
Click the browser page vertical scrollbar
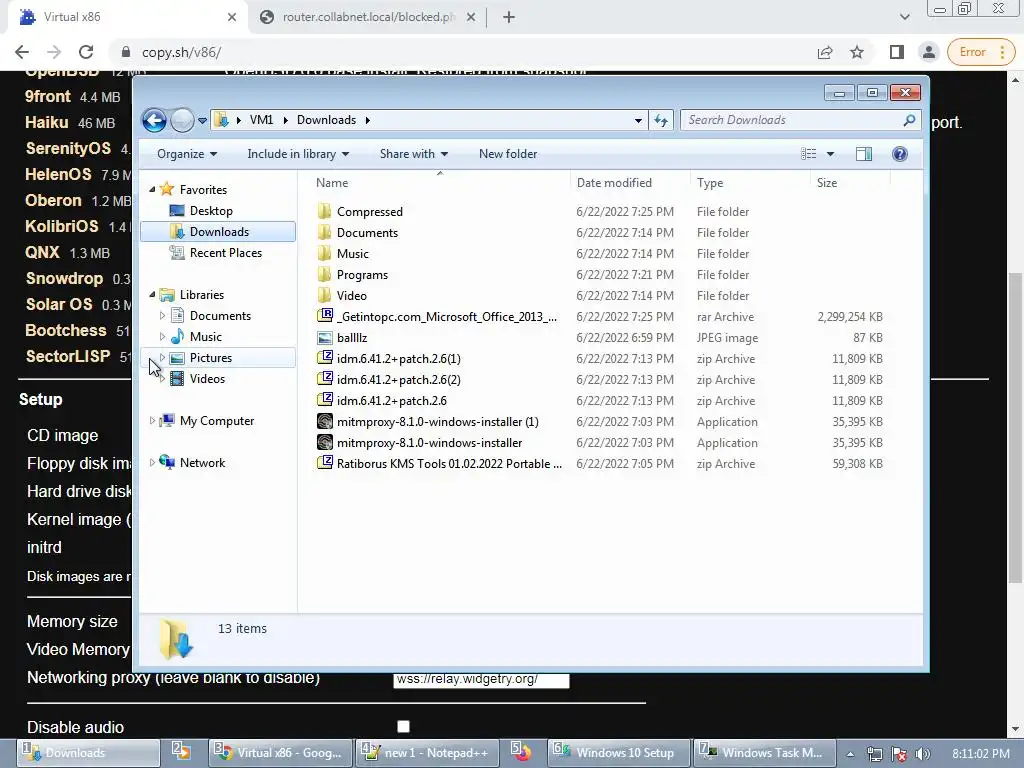(1015, 428)
